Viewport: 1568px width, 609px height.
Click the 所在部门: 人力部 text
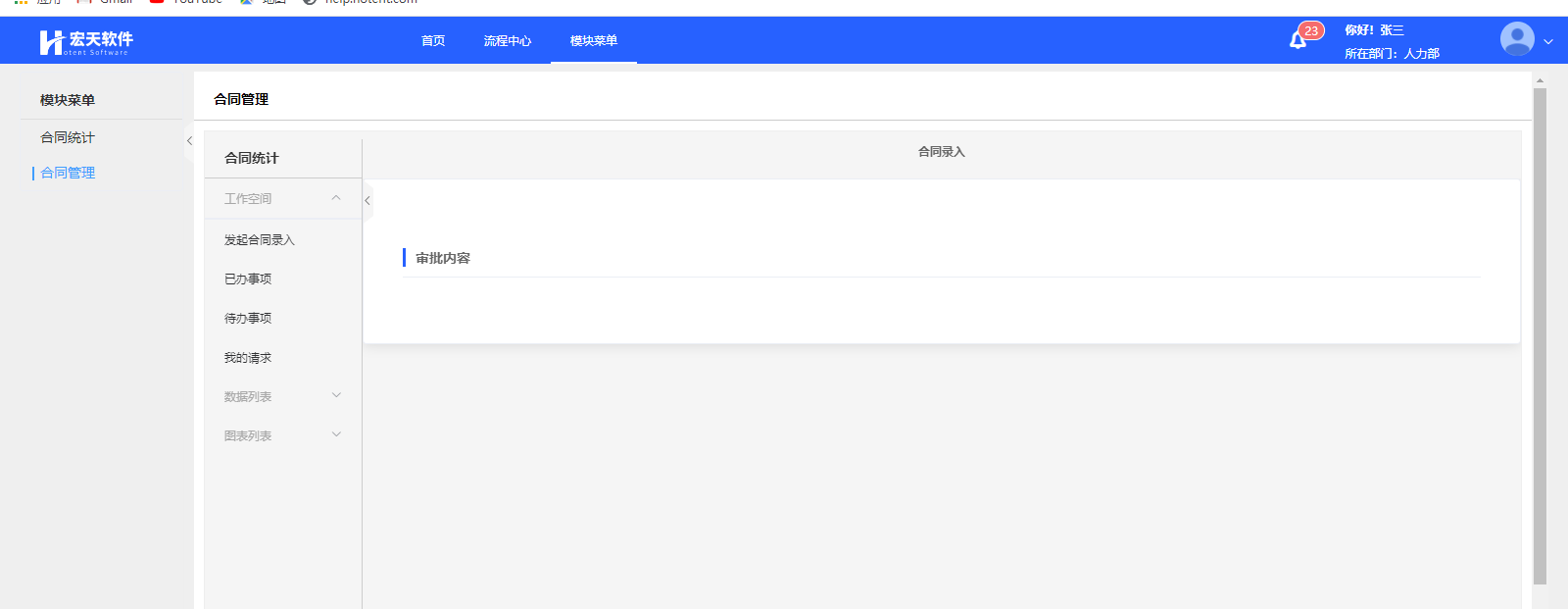(x=1392, y=54)
